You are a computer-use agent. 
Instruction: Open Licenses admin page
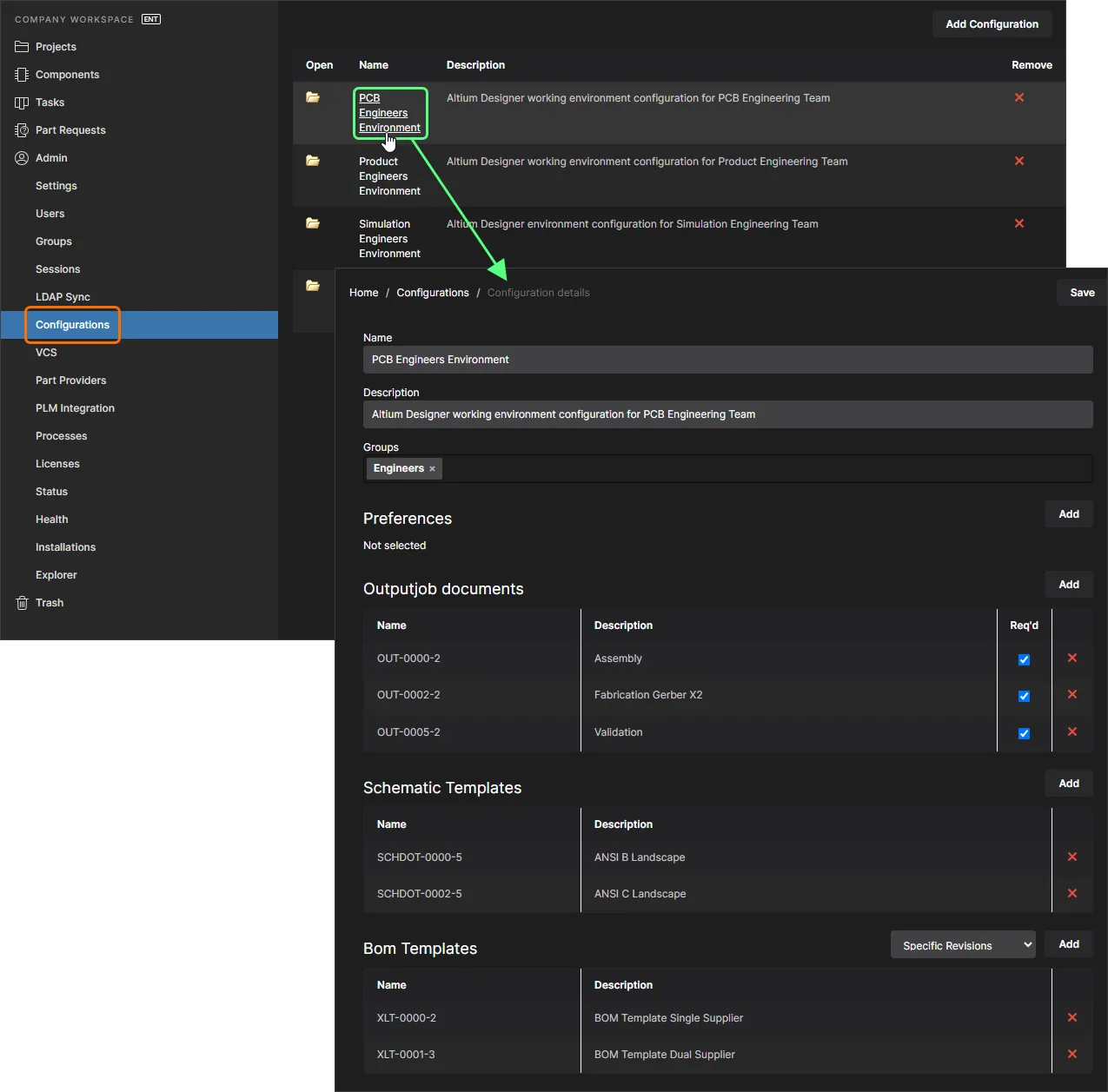coord(57,464)
